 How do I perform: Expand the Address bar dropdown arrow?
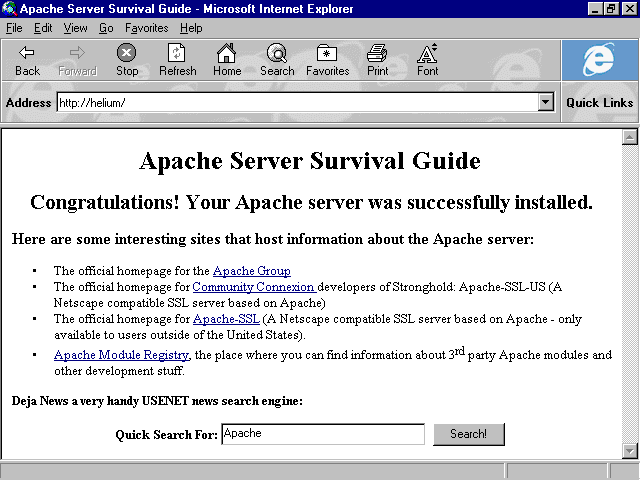pyautogui.click(x=546, y=102)
